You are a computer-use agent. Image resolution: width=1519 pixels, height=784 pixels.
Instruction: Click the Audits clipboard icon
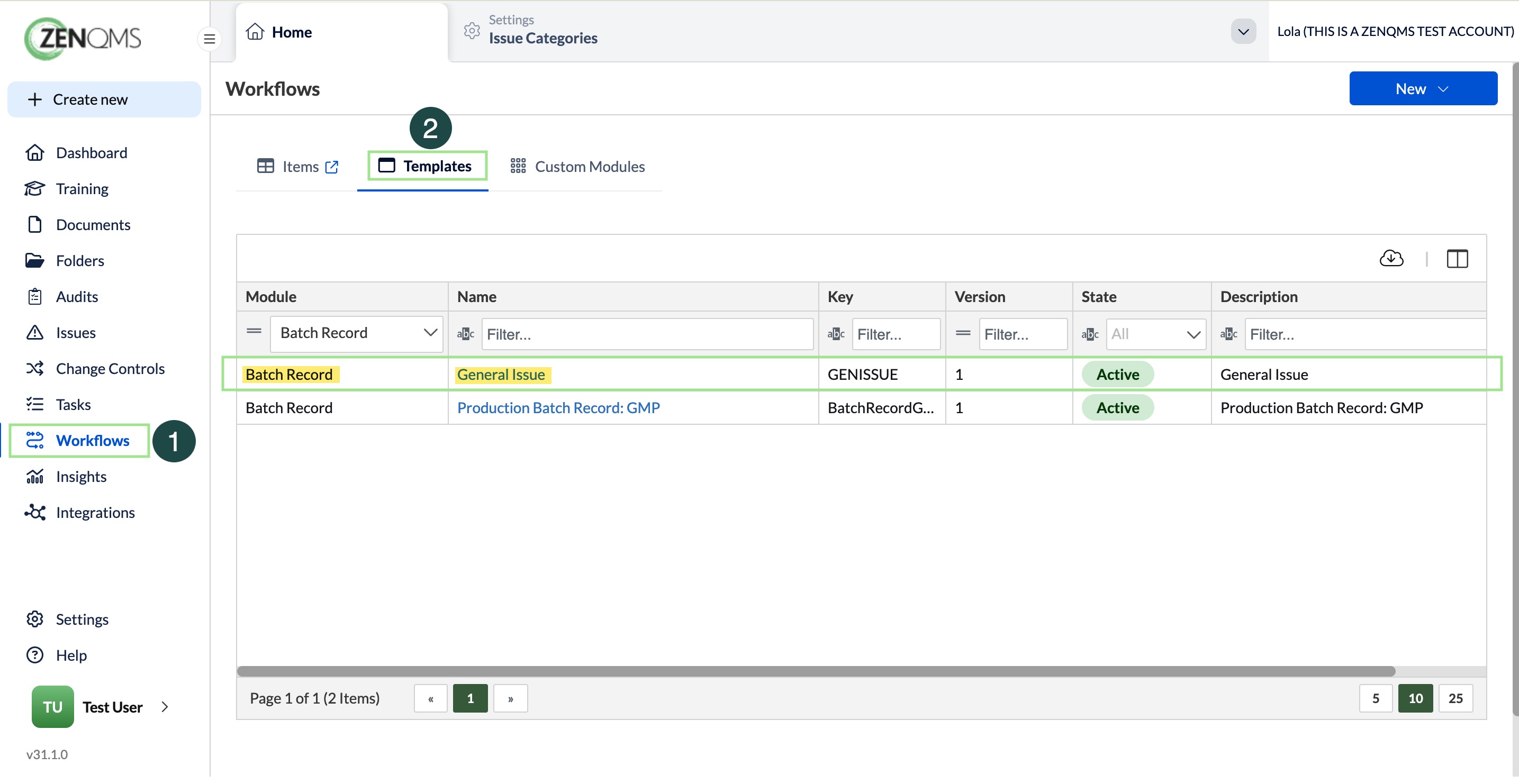35,296
